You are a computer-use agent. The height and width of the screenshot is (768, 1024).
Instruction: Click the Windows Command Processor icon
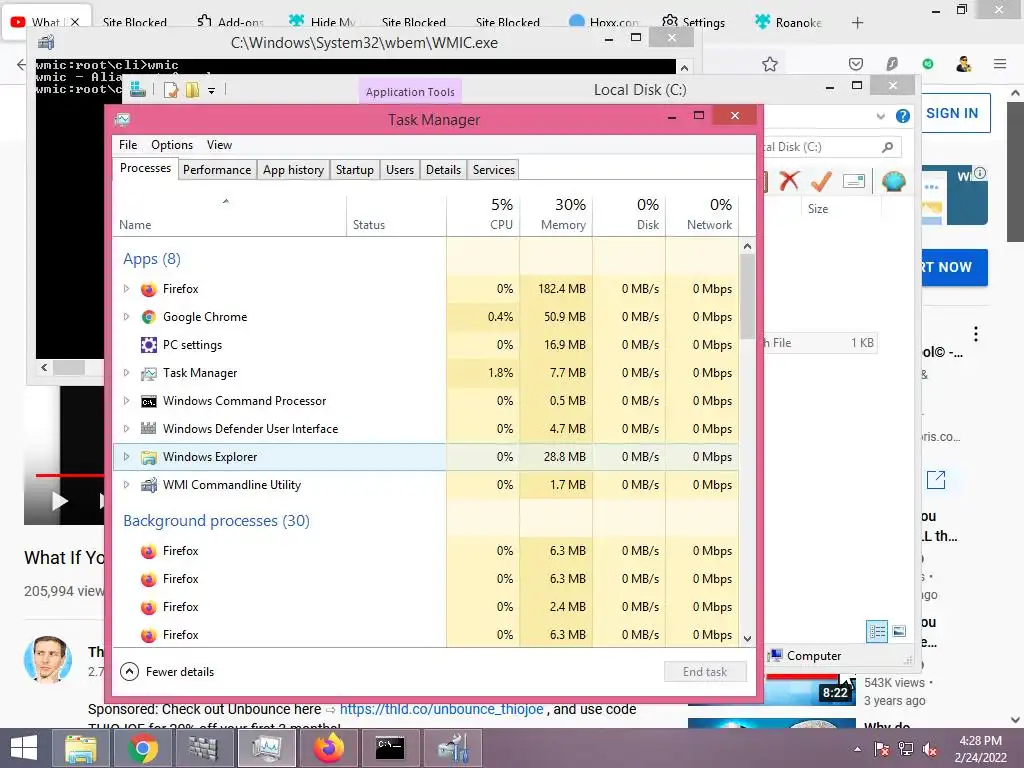coord(149,401)
